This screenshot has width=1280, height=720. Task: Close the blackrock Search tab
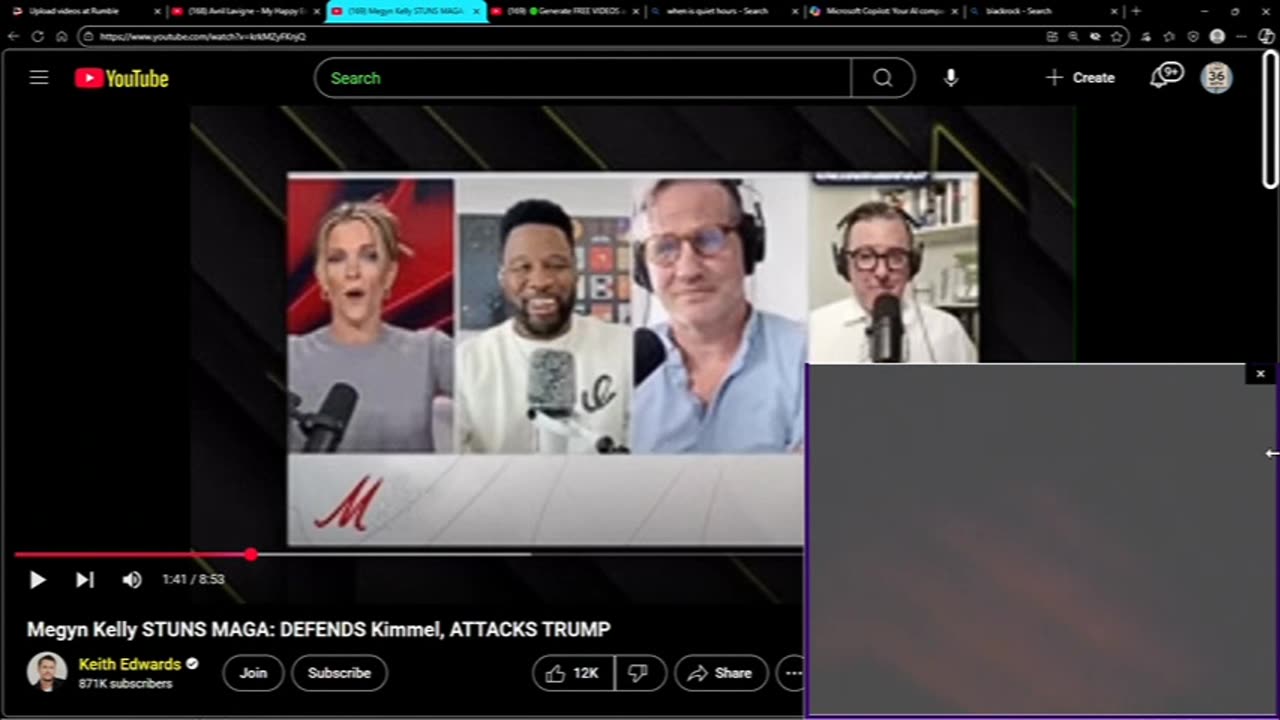[x=1114, y=12]
